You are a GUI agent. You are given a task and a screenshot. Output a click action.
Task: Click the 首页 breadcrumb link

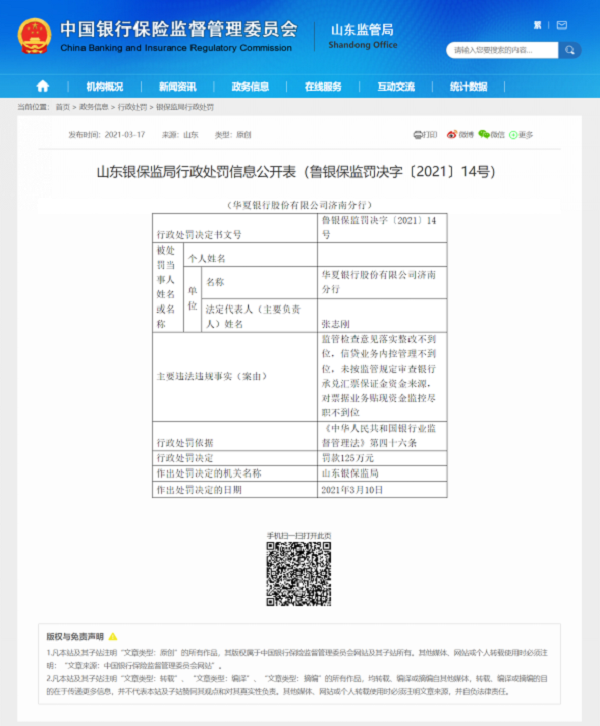point(62,107)
